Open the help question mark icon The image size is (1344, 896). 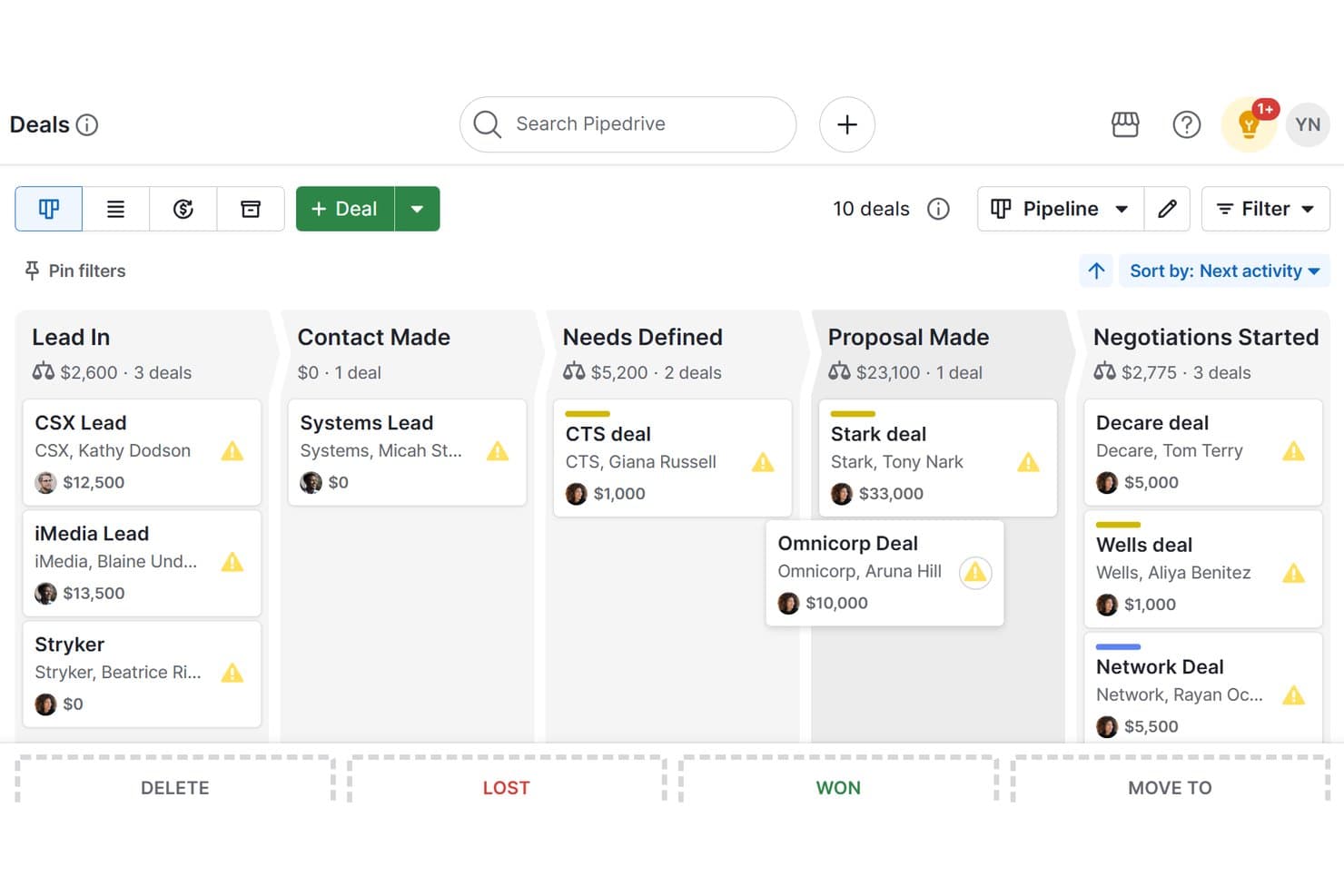coord(1187,124)
